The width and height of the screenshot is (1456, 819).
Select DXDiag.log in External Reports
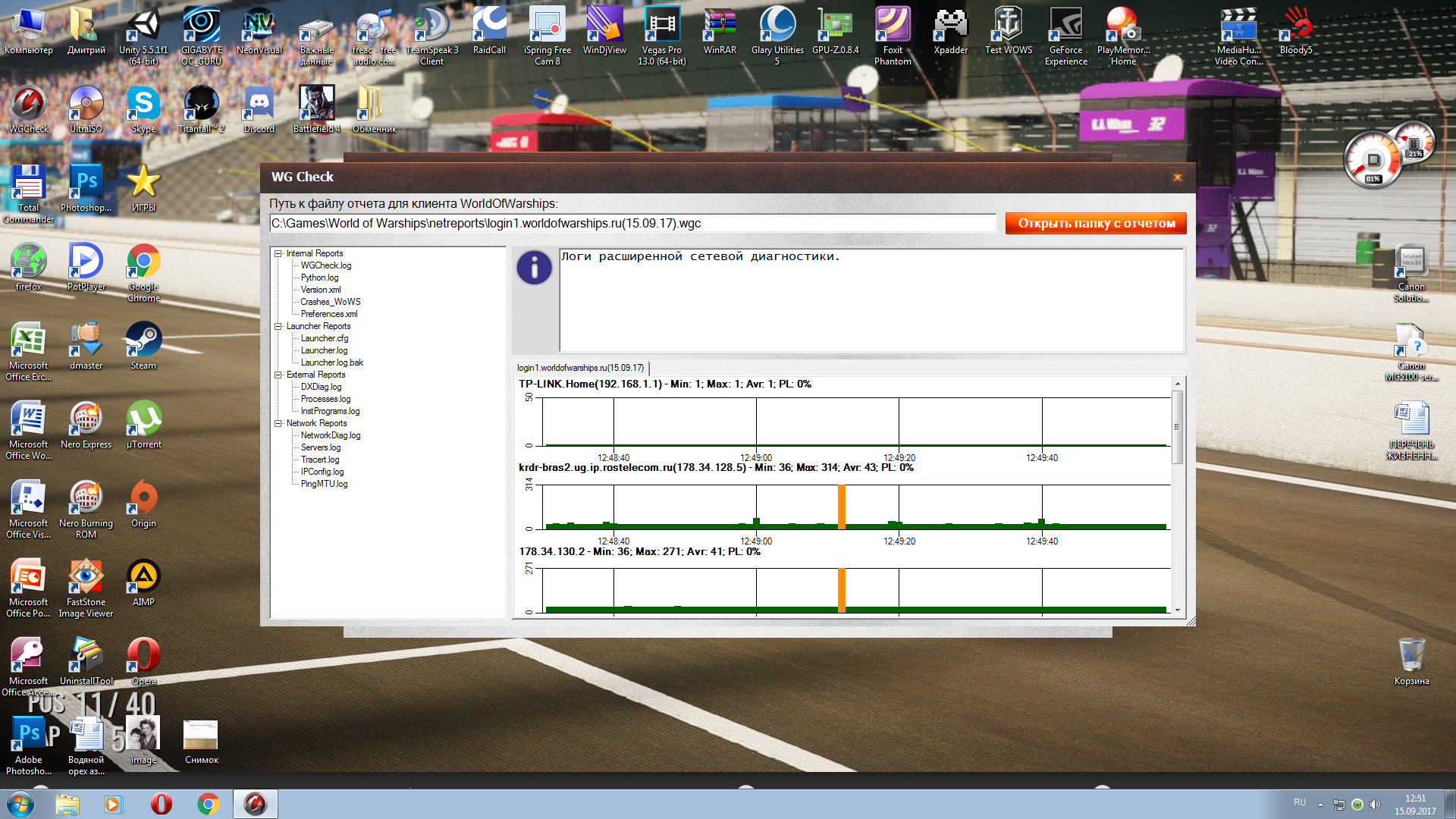(x=321, y=387)
